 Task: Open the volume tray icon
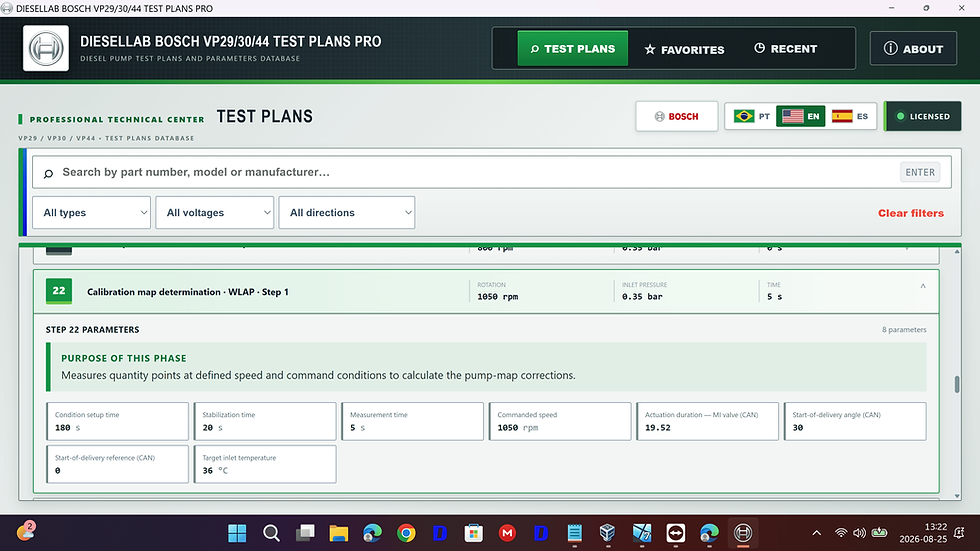(860, 533)
